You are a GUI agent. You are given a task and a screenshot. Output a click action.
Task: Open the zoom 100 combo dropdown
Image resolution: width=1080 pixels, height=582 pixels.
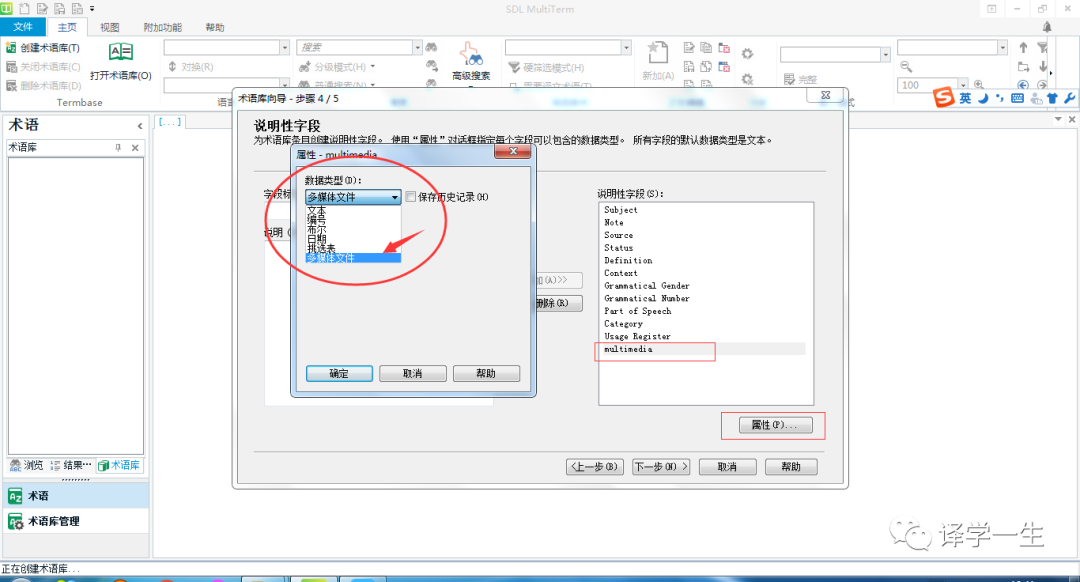click(x=963, y=85)
